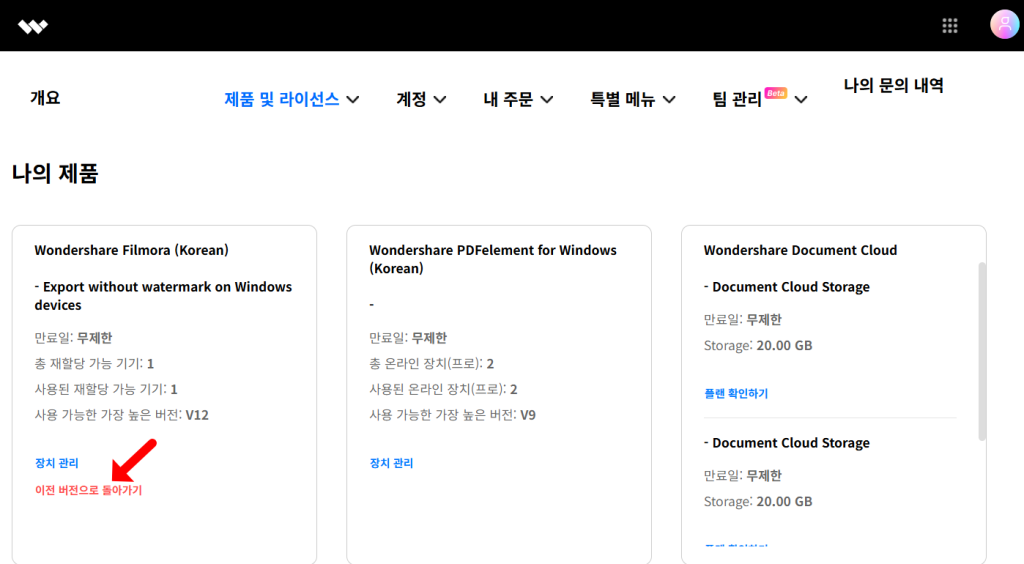Click 플랜 확인하기 in Document Cloud
1024x564 pixels.
coord(736,394)
